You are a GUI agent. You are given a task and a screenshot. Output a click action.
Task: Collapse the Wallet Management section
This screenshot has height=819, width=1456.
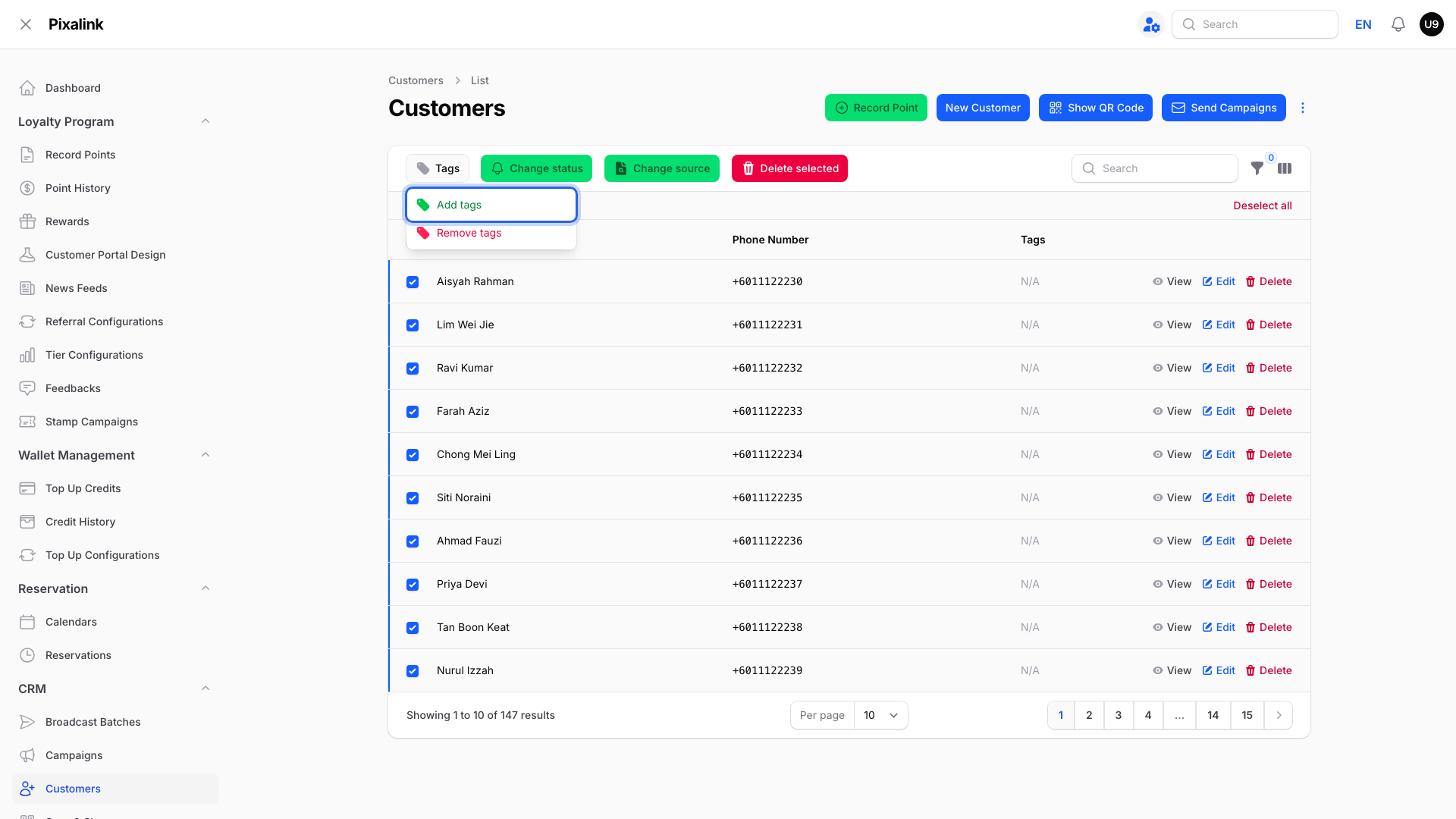[x=206, y=455]
